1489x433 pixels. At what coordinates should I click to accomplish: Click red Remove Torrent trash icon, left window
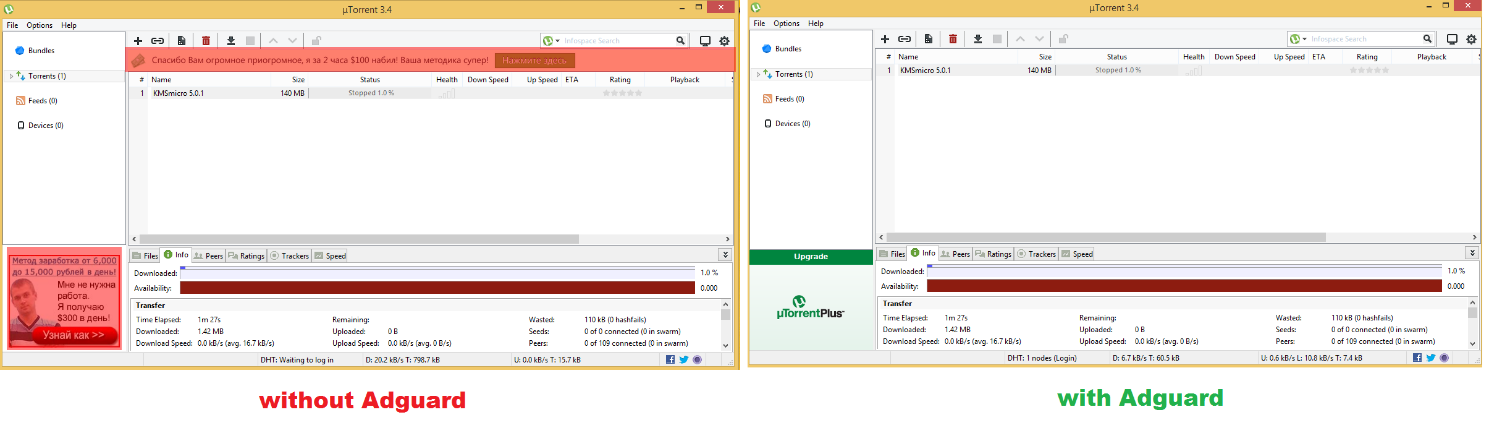(206, 41)
